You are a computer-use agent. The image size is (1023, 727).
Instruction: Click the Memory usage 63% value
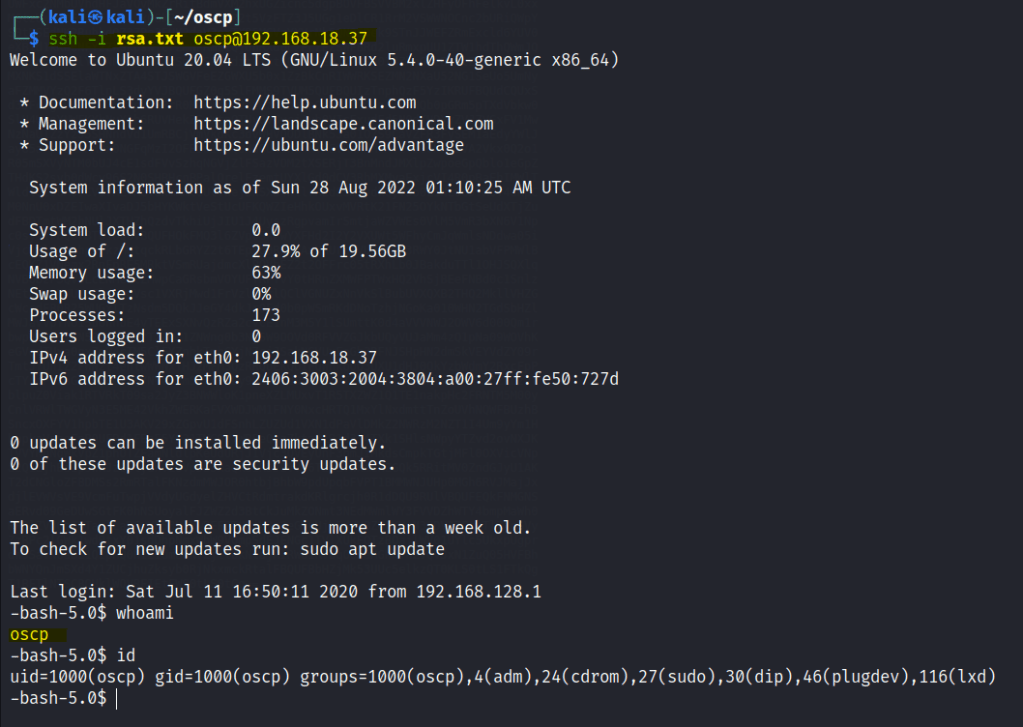click(x=265, y=273)
